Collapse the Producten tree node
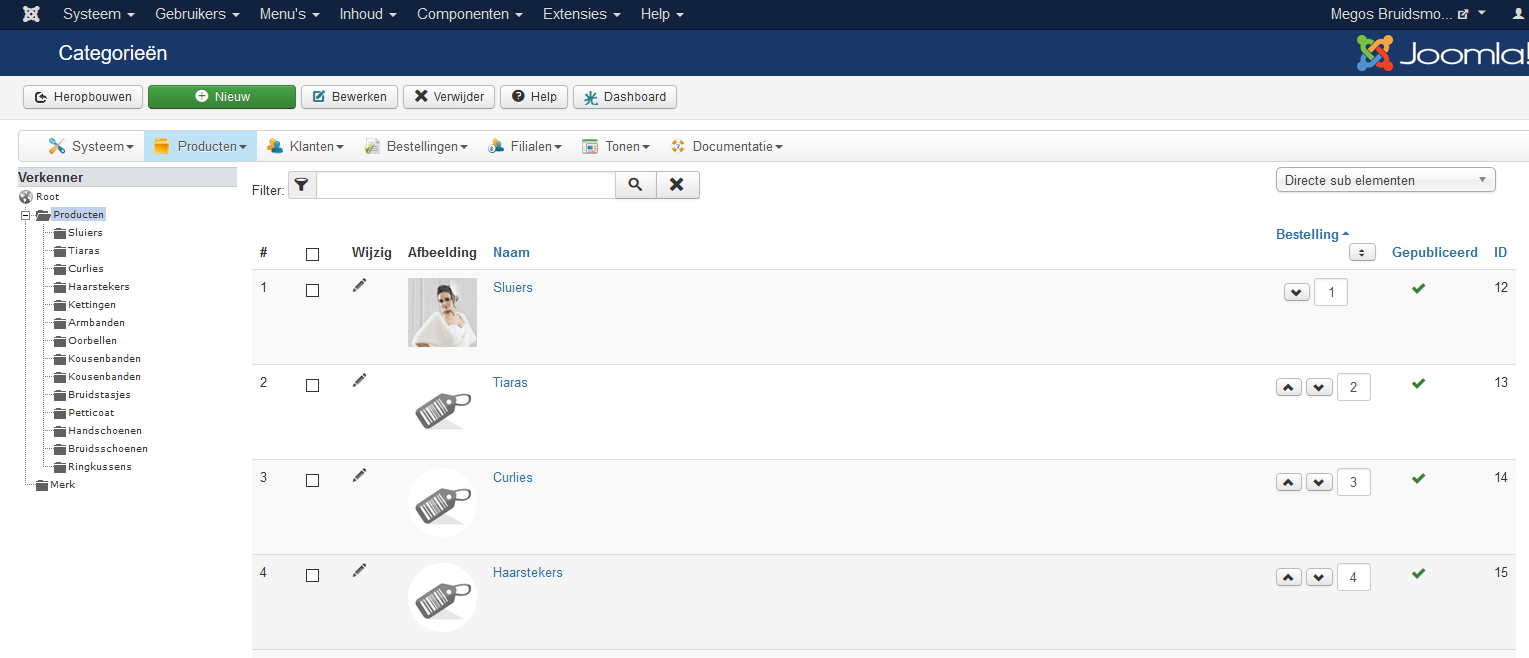Image resolution: width=1529 pixels, height=658 pixels. (x=25, y=215)
